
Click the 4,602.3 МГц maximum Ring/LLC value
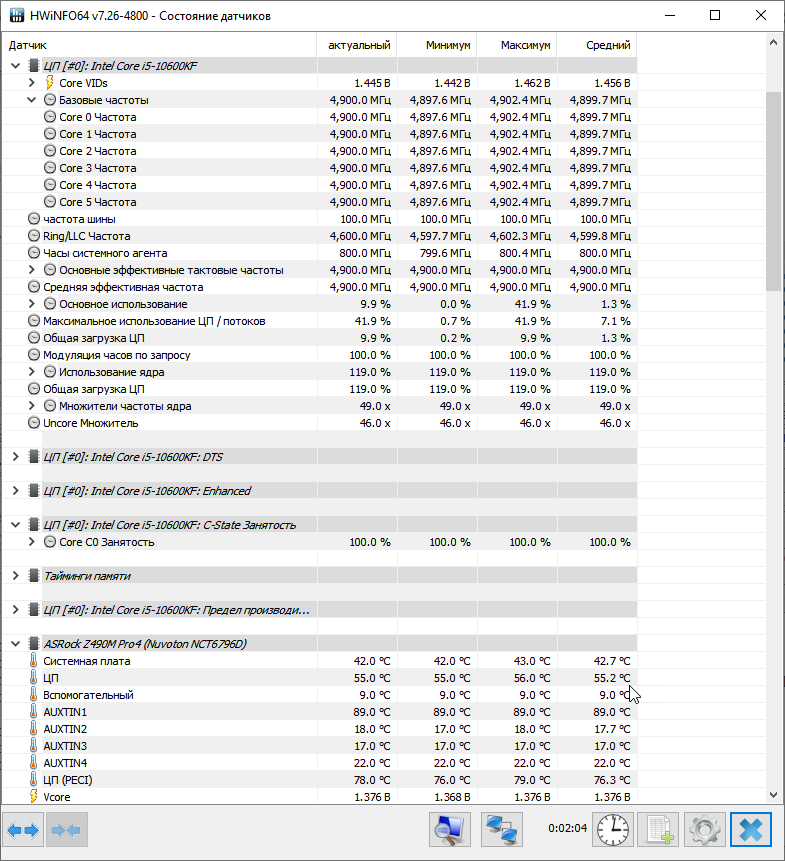pos(520,236)
